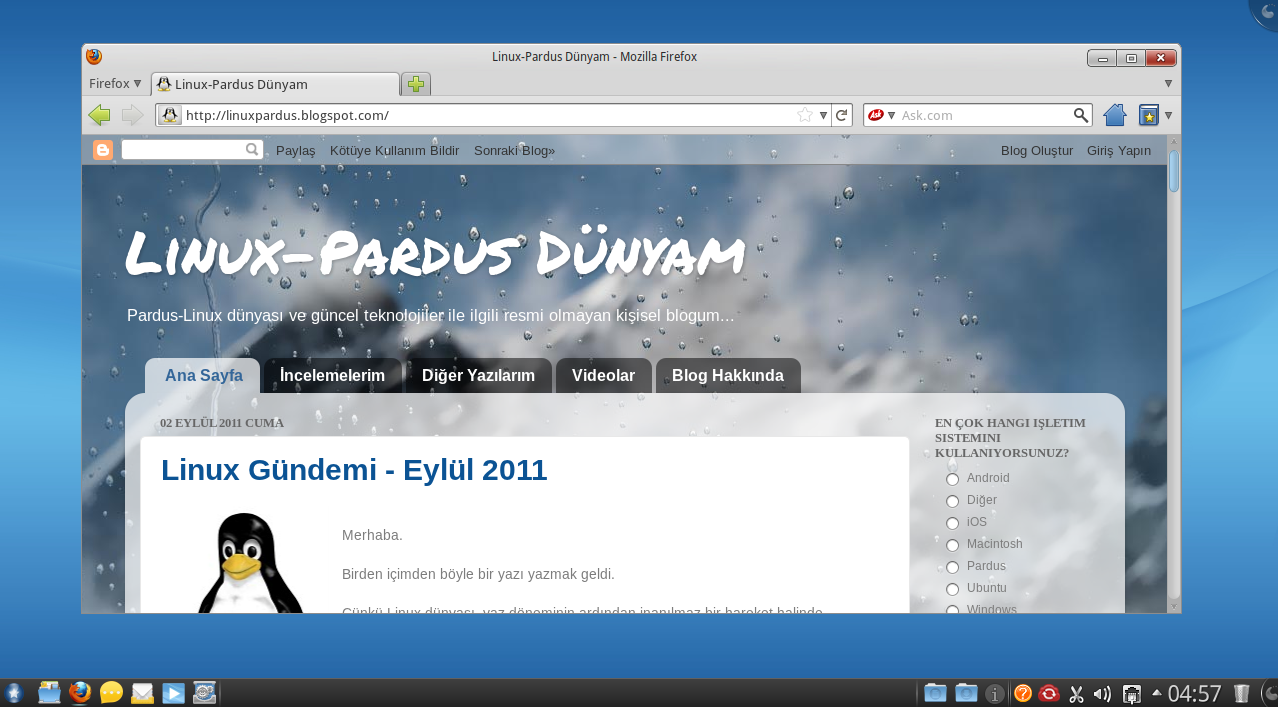Click the bookmark star in the address bar
The width and height of the screenshot is (1278, 707).
[x=806, y=115]
